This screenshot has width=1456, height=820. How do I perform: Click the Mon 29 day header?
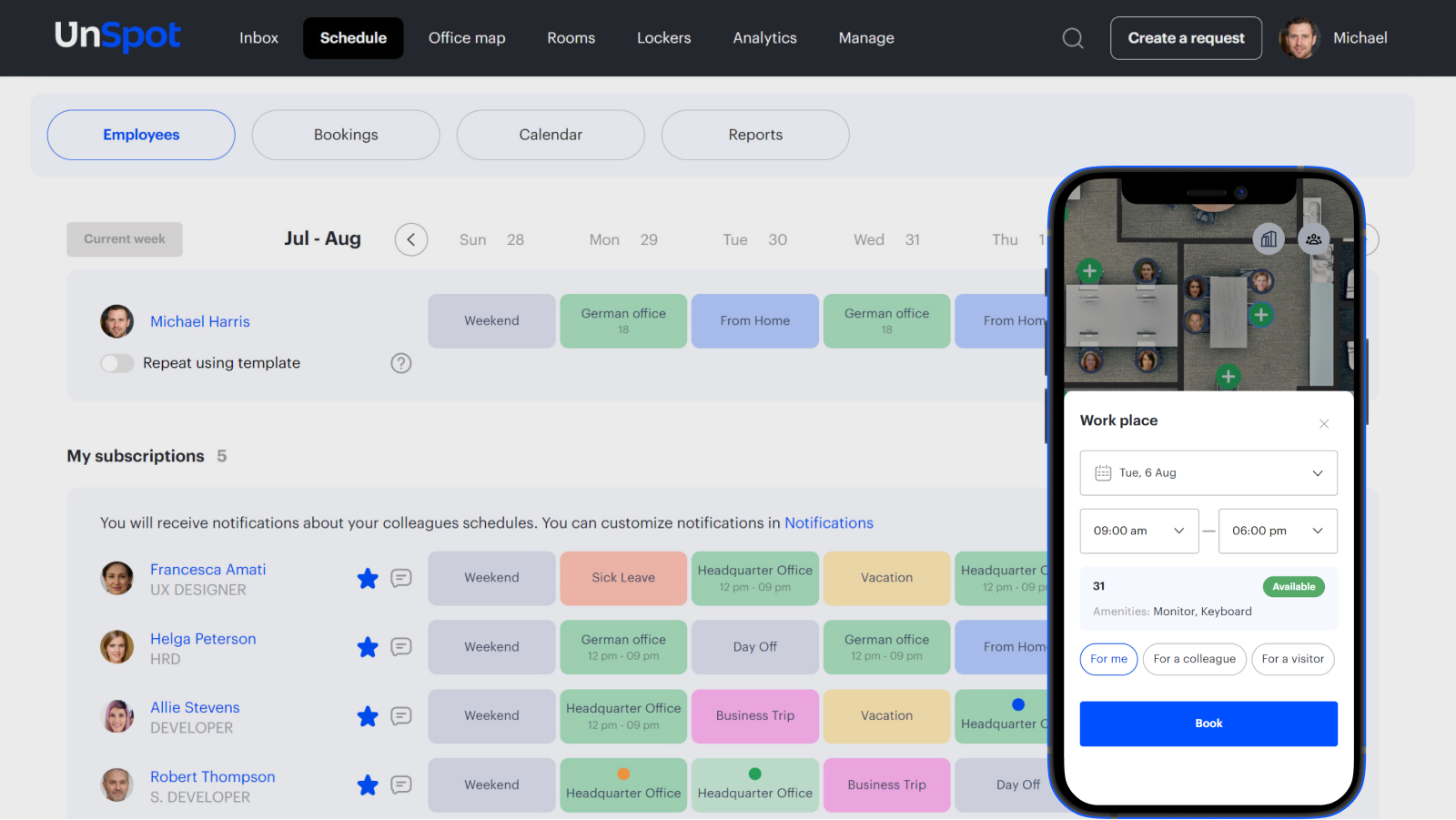(x=623, y=239)
